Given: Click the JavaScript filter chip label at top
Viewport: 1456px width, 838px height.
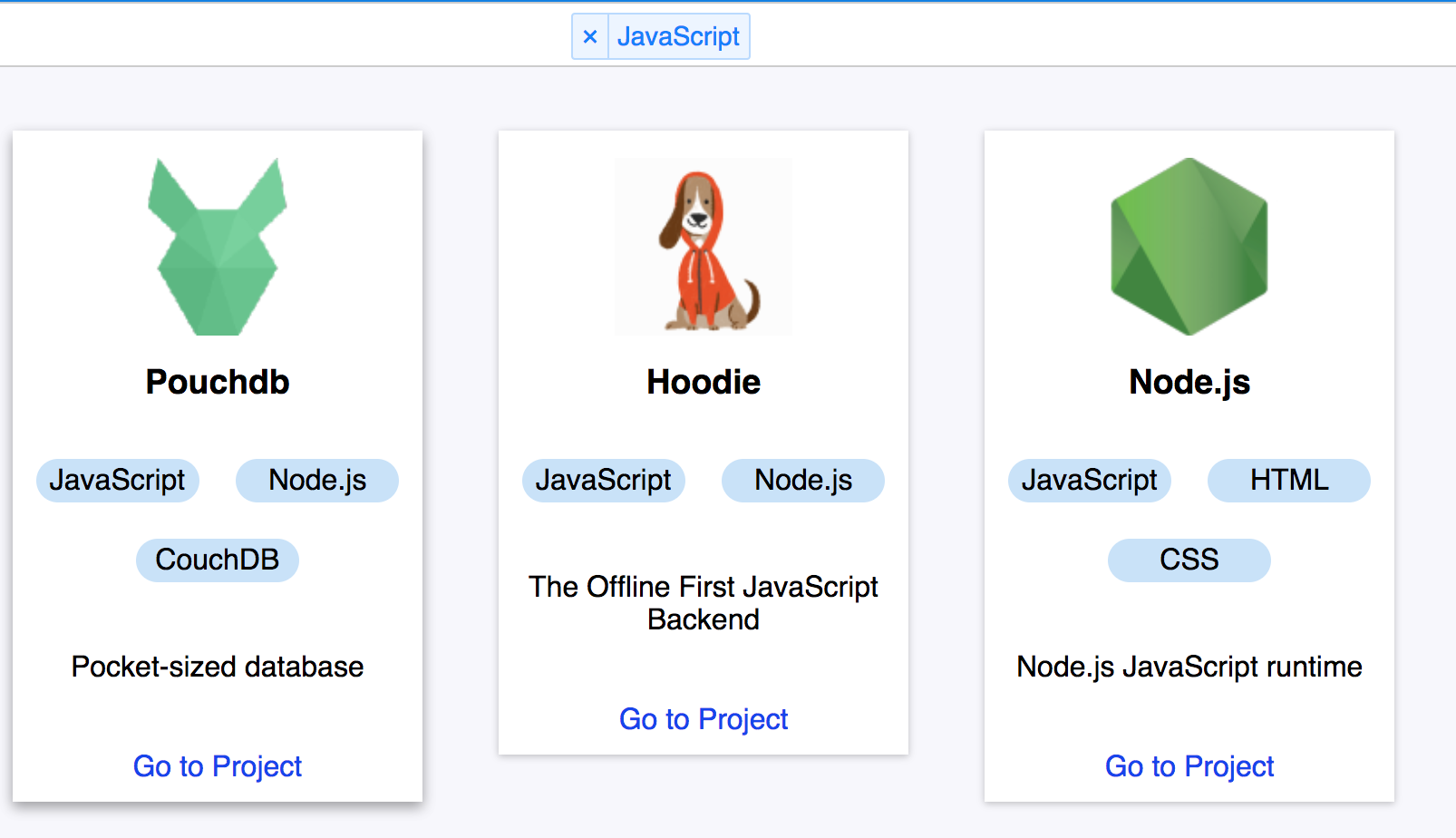Looking at the screenshot, I should (678, 36).
